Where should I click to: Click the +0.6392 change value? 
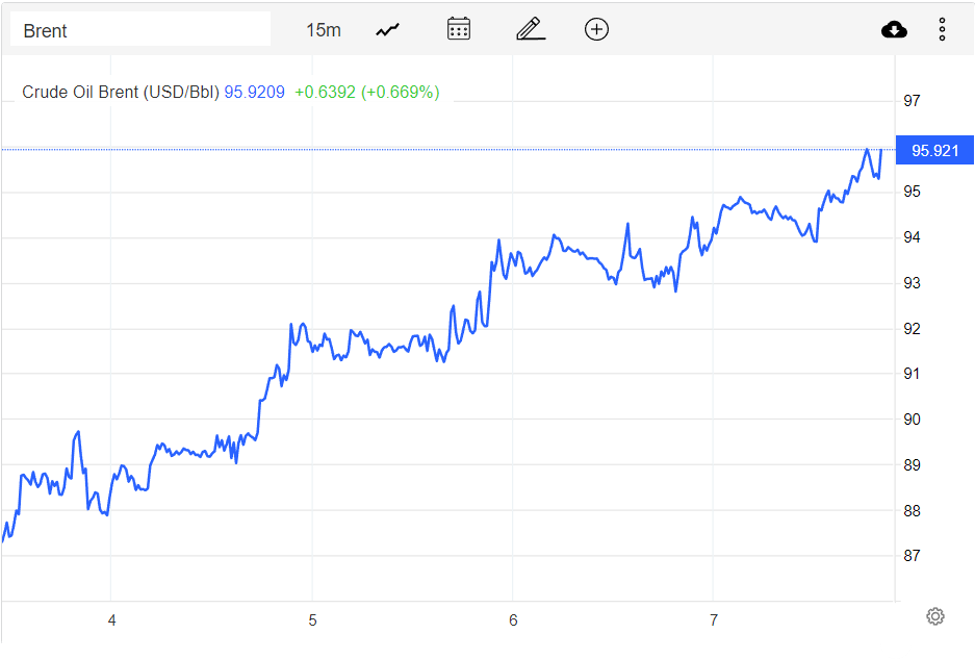[324, 92]
